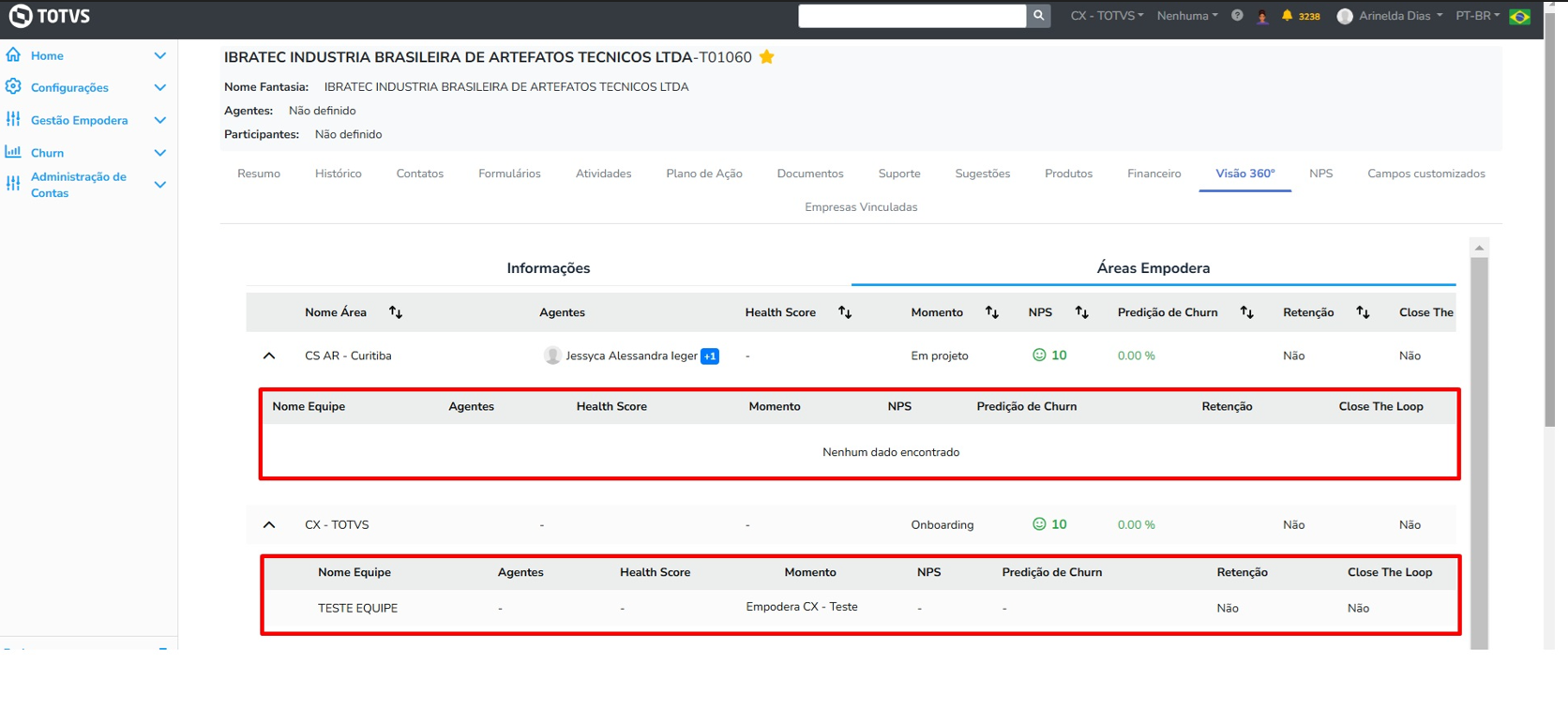The image size is (1568, 711).
Task: Select the Áreas Empodera section tab
Action: (1153, 268)
